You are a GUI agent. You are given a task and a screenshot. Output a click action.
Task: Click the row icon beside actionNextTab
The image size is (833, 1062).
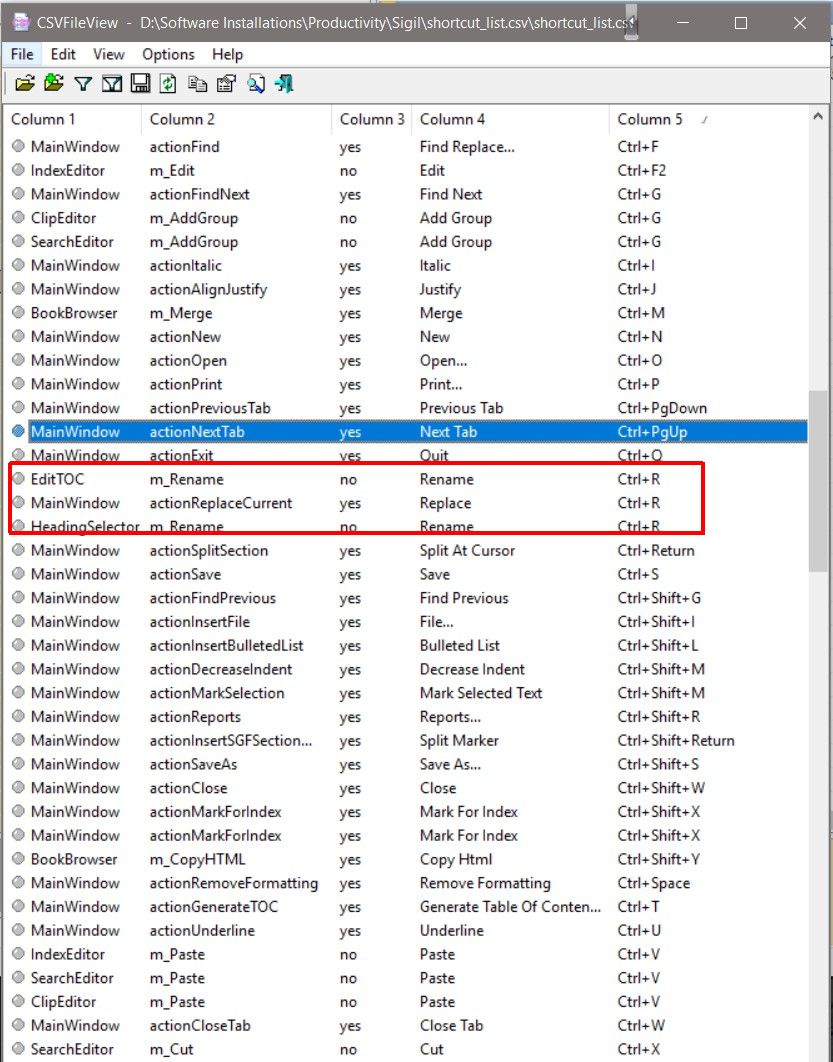[18, 431]
